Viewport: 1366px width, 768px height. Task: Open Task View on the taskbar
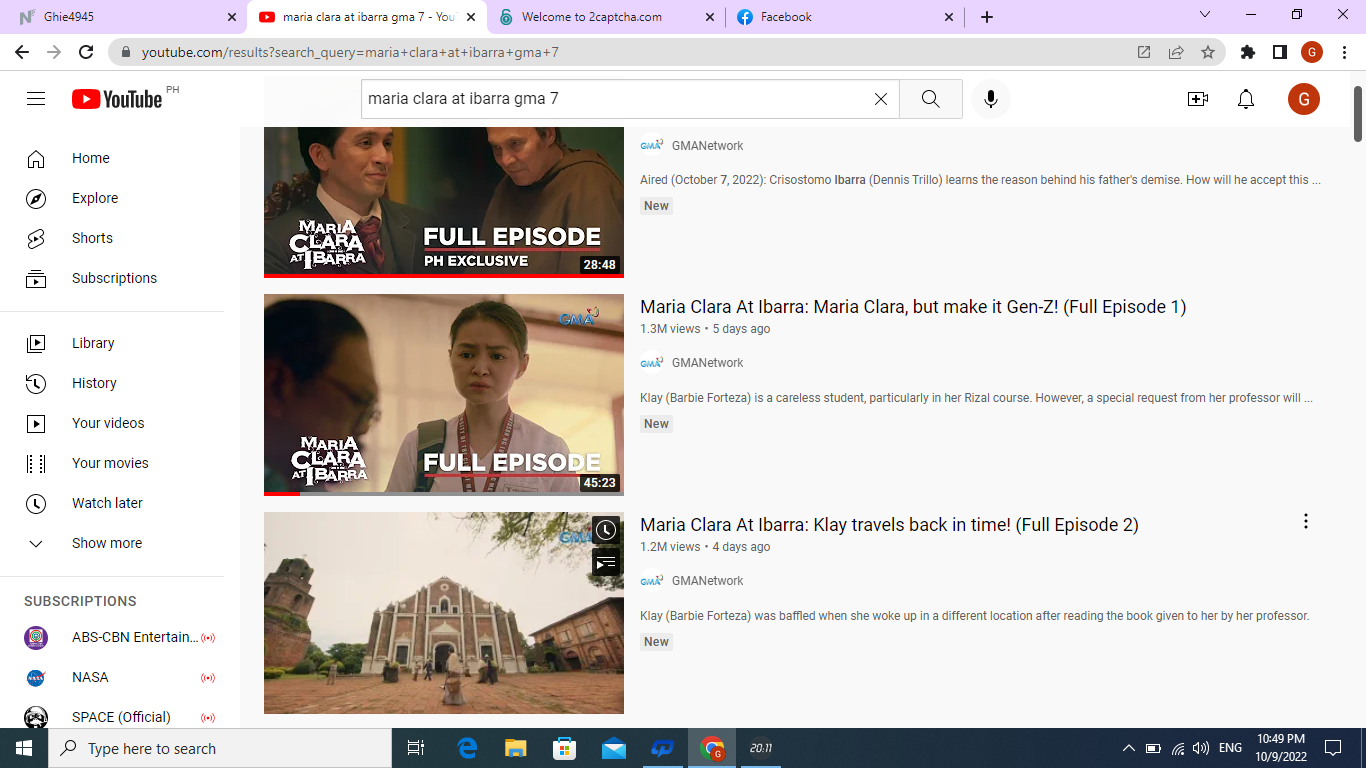[416, 748]
